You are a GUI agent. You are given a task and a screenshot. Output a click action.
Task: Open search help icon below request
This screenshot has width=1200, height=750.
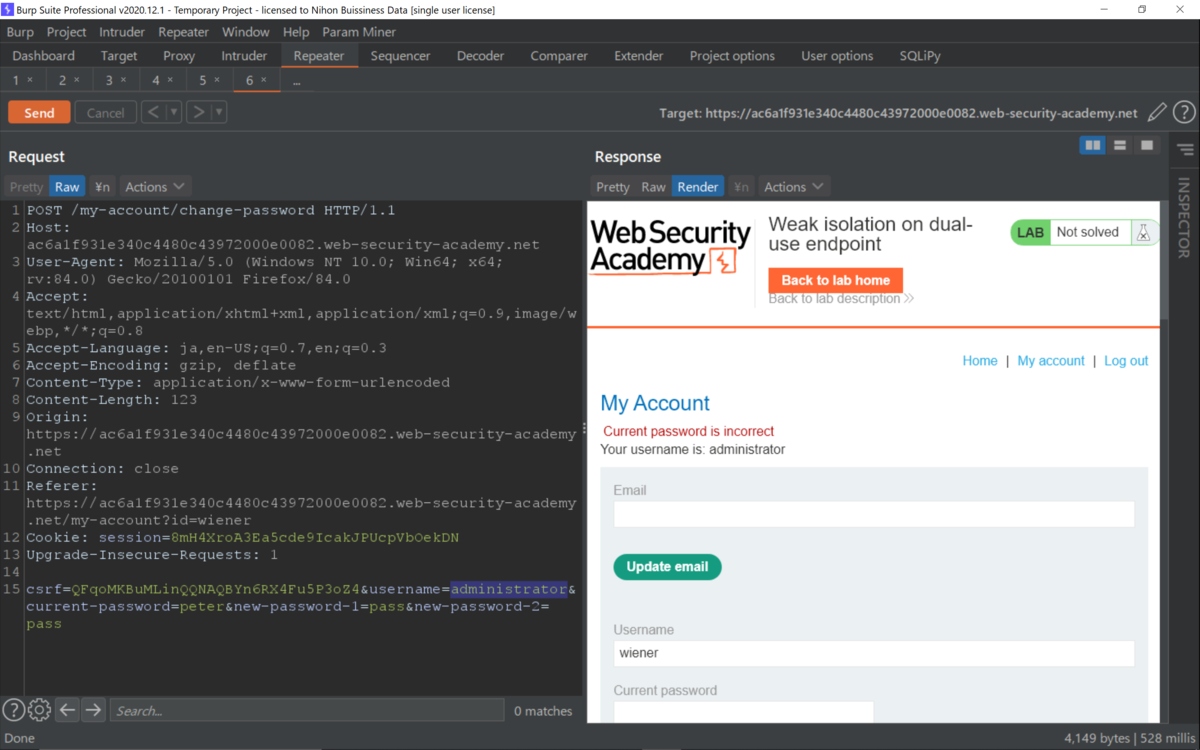pos(13,710)
